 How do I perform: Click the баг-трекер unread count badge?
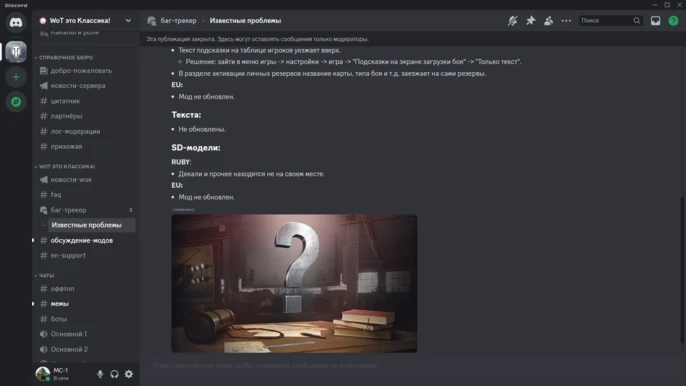tap(130, 210)
